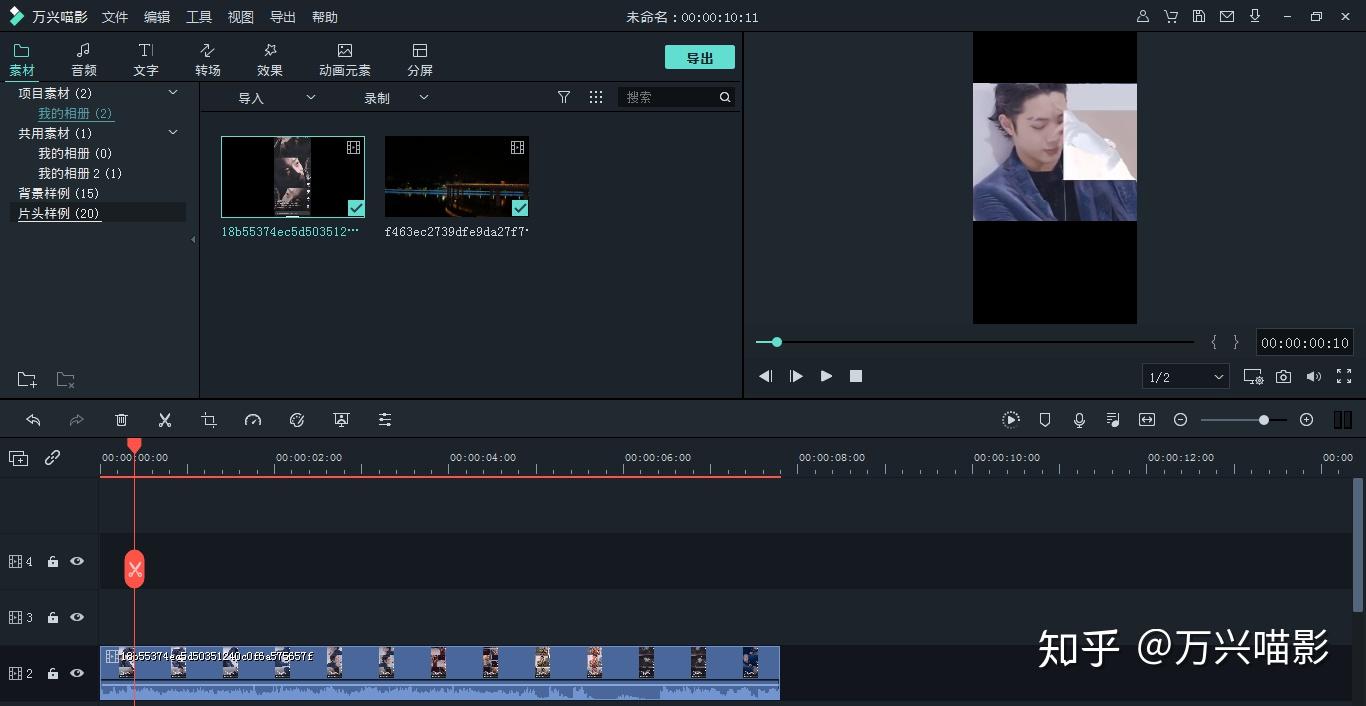Collapse the 共用素材 (1) tree group

point(173,132)
